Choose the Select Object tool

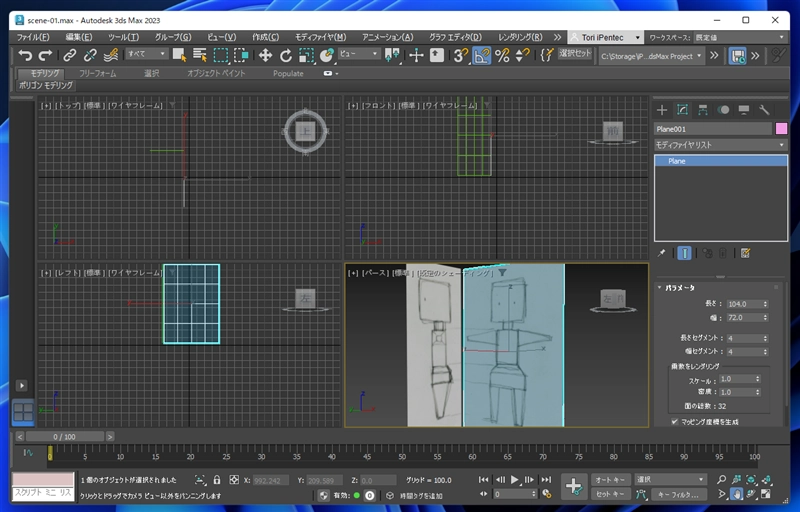pyautogui.click(x=179, y=55)
